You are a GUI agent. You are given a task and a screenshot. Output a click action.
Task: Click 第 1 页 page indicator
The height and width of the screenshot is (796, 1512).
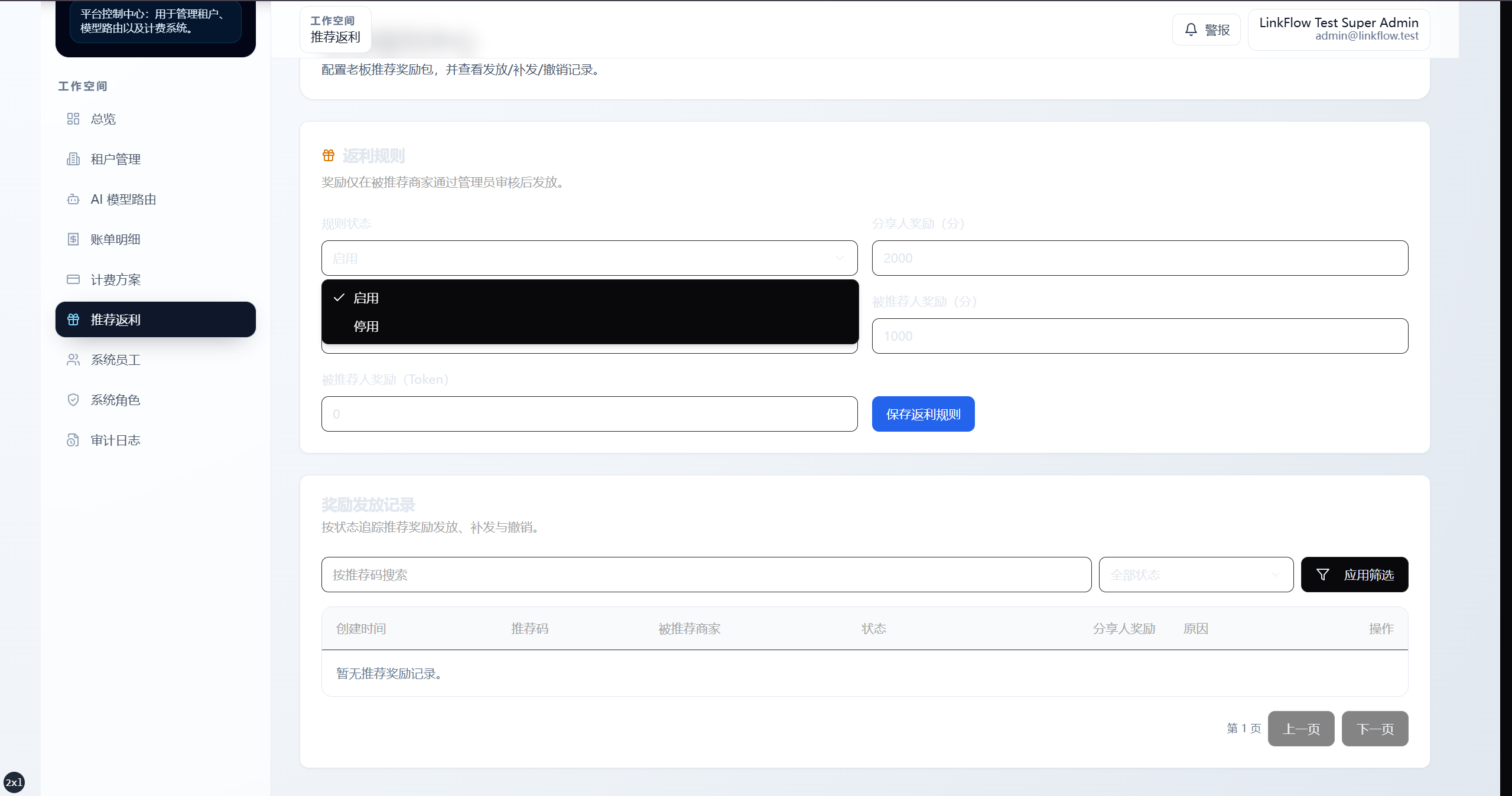(1244, 729)
